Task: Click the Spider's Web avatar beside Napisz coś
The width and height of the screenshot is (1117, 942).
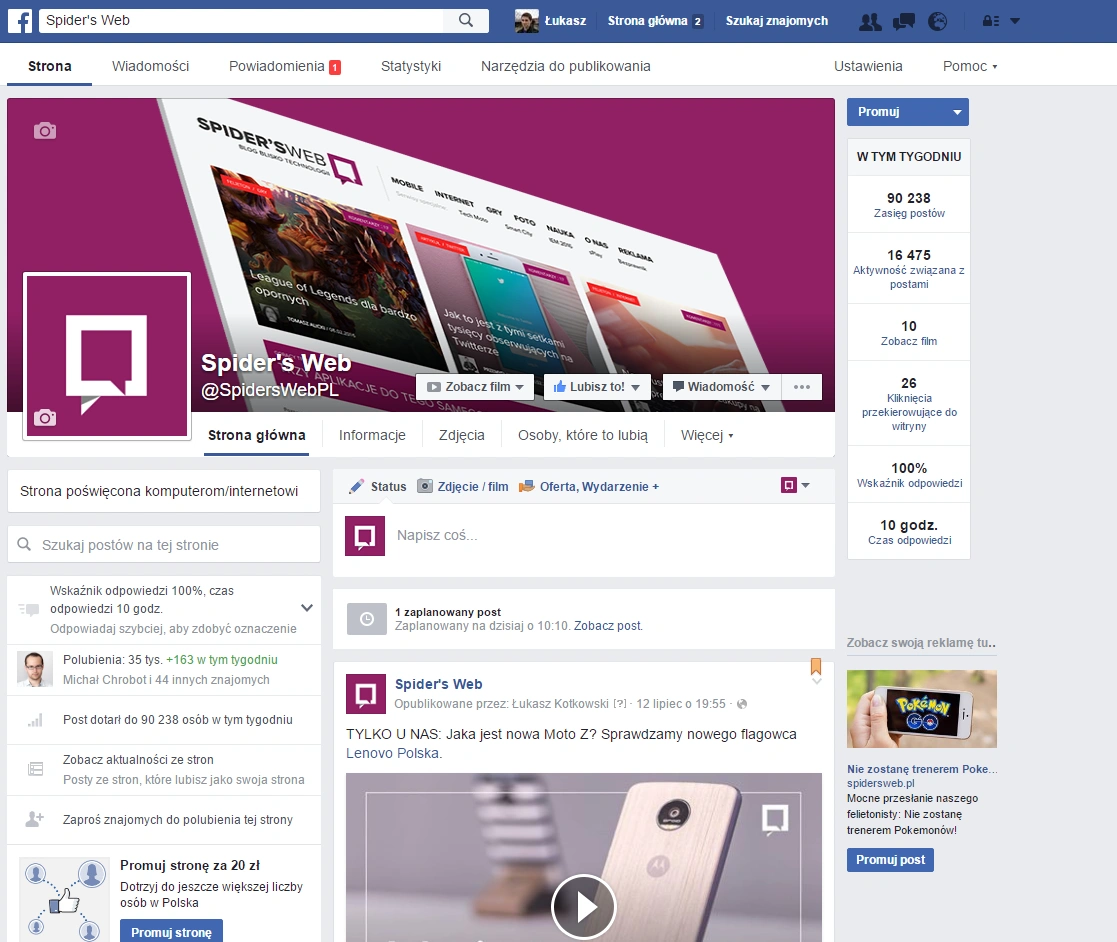Action: [x=365, y=536]
